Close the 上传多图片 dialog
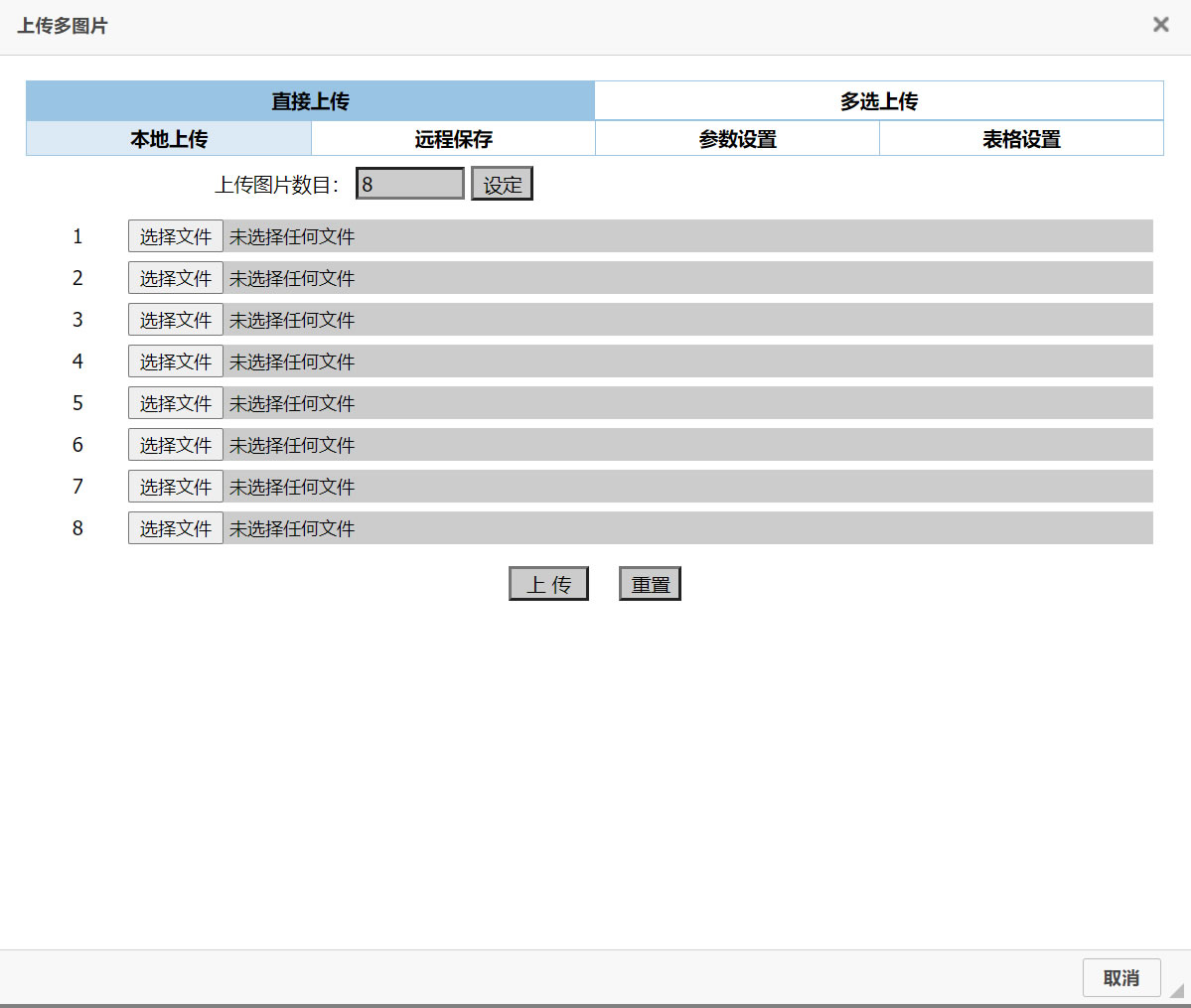The height and width of the screenshot is (1008, 1191). (1160, 24)
